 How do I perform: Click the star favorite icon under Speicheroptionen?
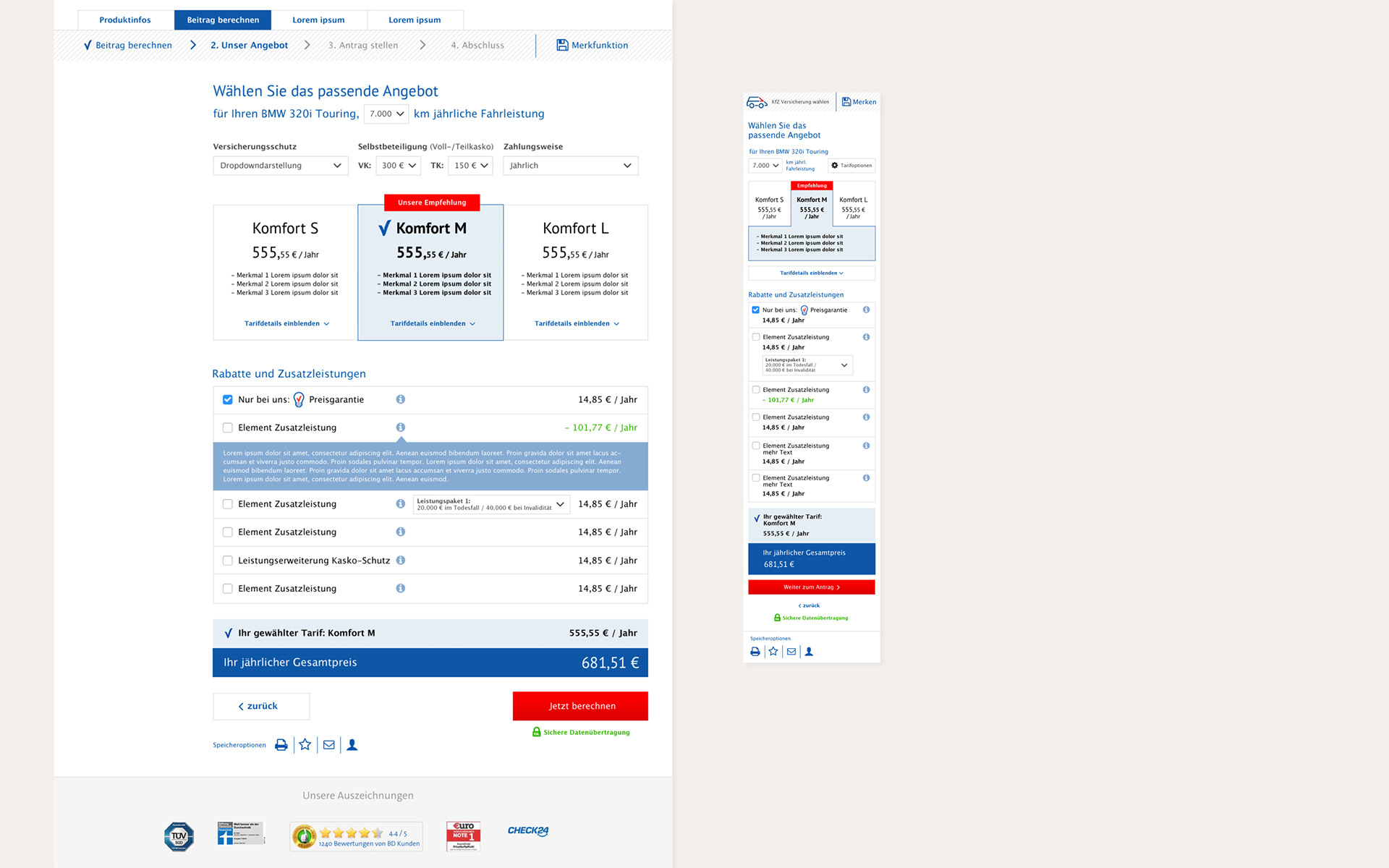305,745
